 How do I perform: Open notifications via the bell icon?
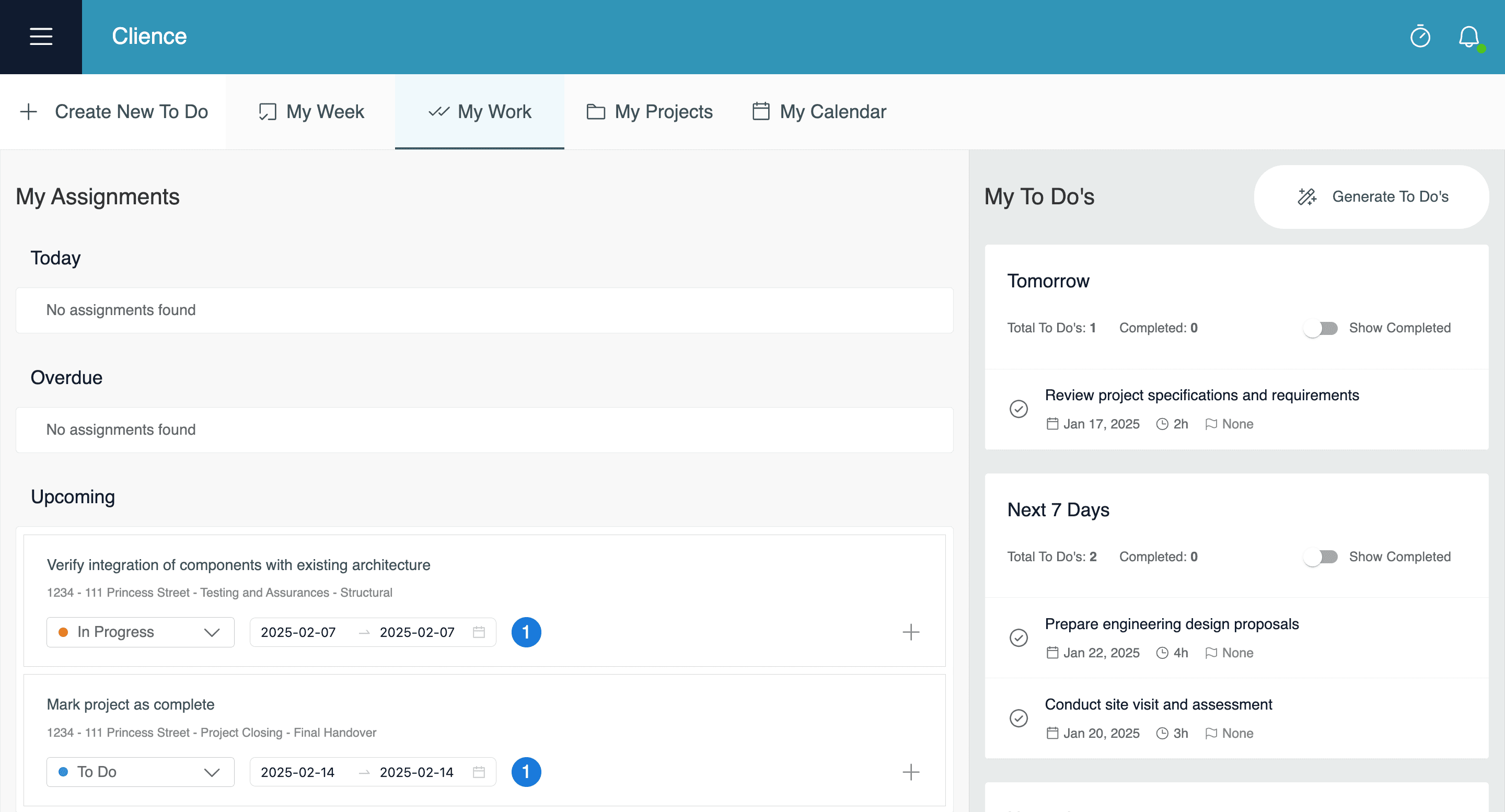tap(1469, 37)
